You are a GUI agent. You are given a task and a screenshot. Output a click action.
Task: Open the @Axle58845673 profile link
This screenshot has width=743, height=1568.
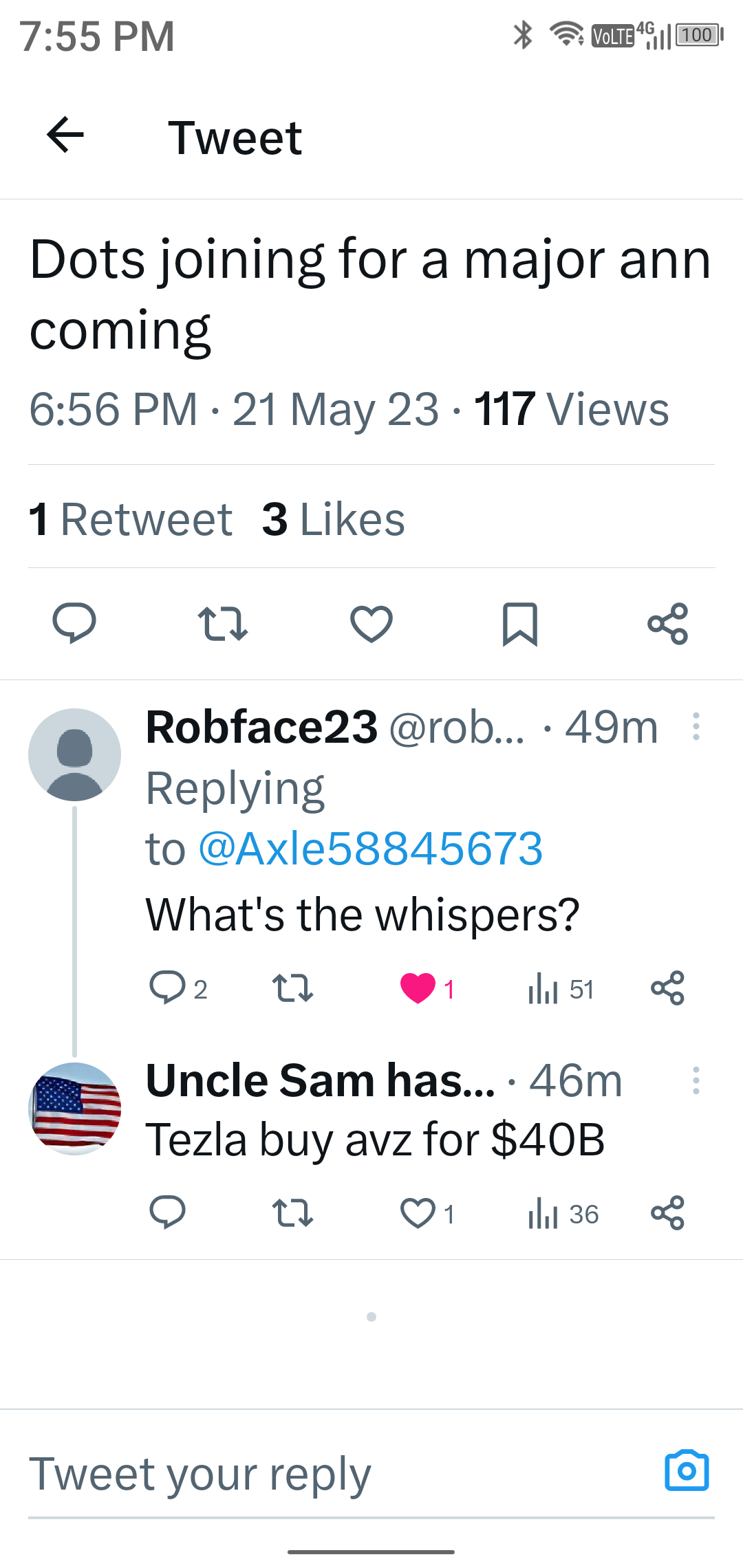370,849
